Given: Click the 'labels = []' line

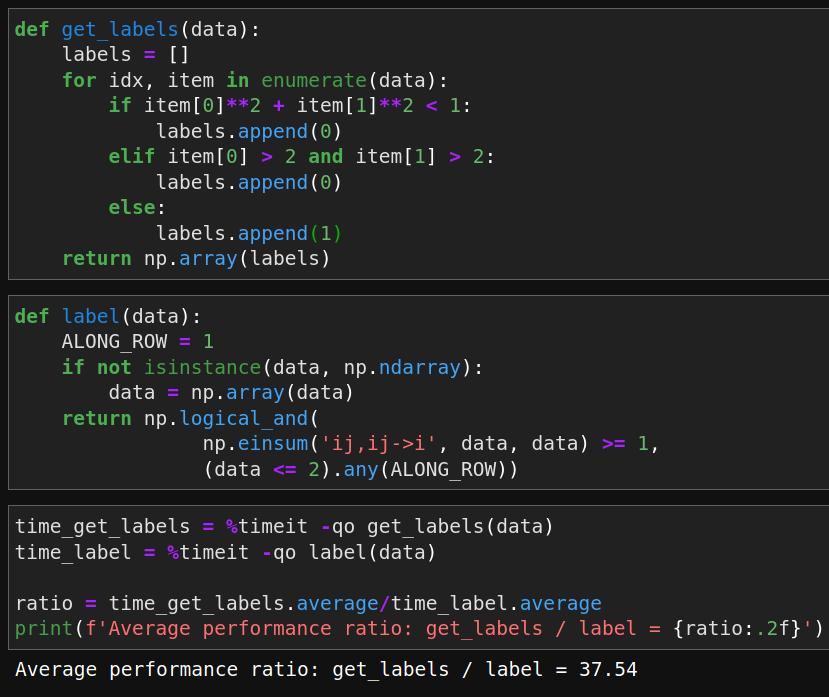Looking at the screenshot, I should 125,54.
